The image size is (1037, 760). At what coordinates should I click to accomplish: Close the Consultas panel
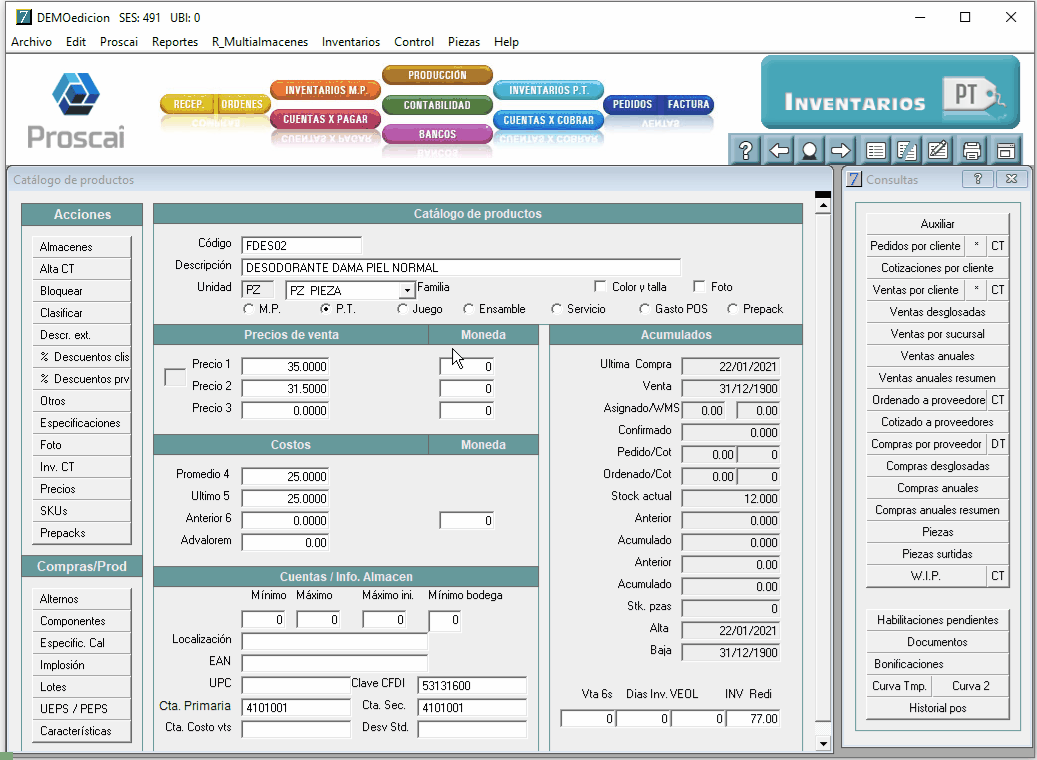1012,179
